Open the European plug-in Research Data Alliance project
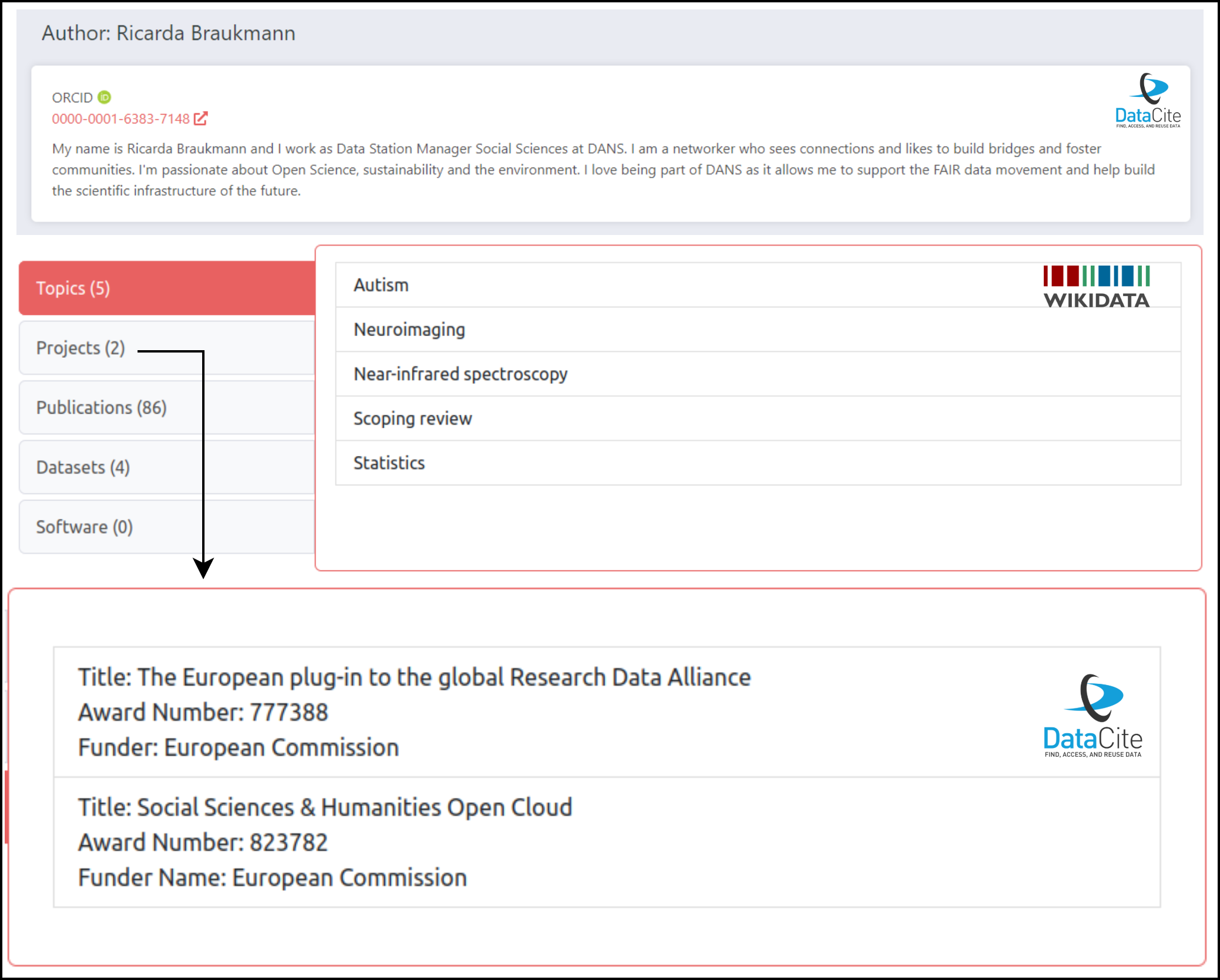The image size is (1220, 980). tap(414, 677)
